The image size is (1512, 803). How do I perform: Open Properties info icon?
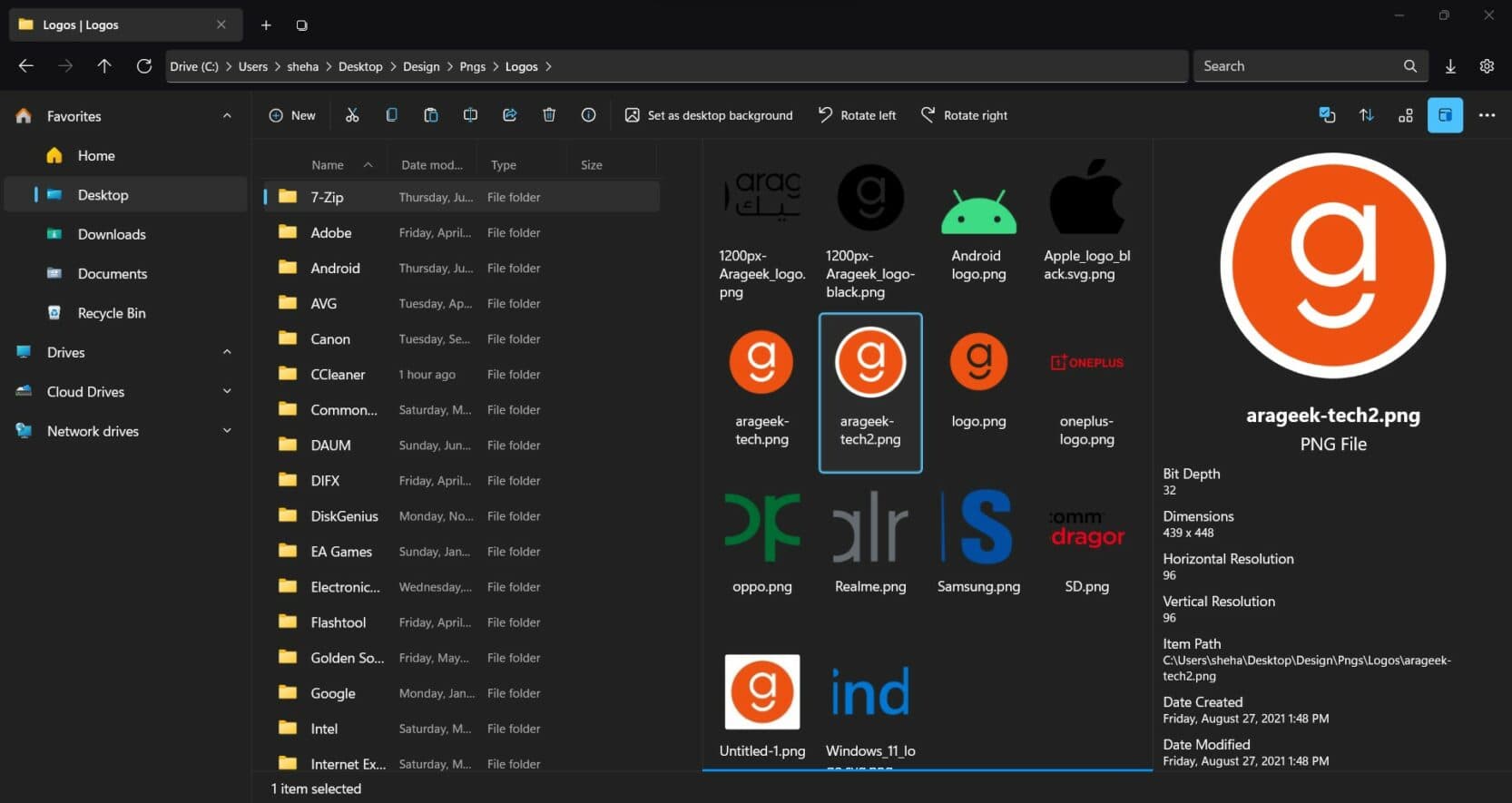coord(588,115)
